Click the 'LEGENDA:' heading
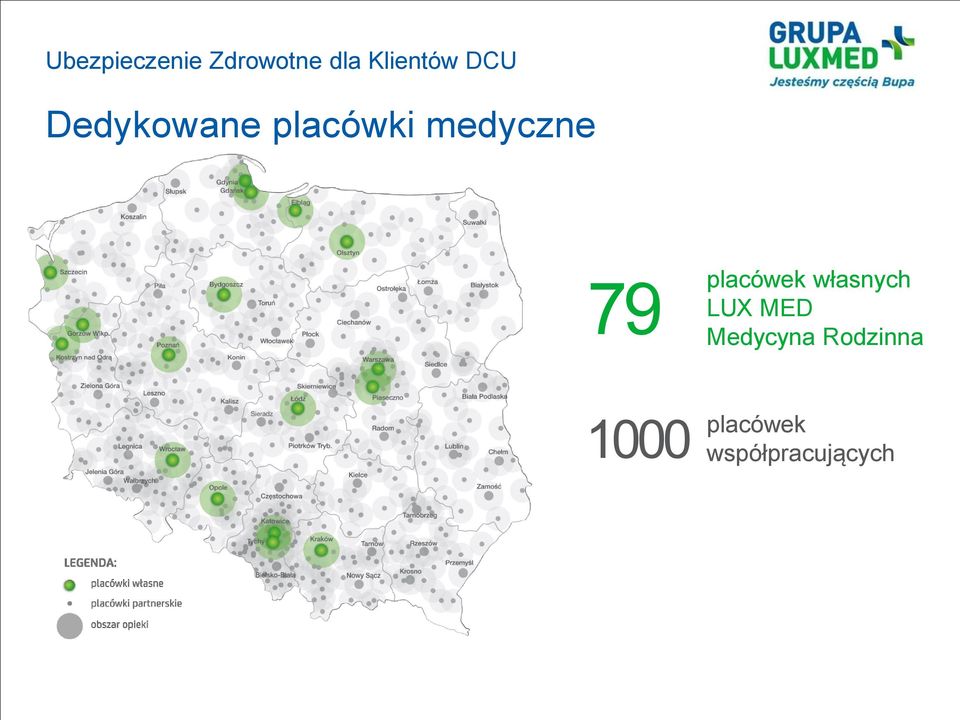 coord(91,563)
